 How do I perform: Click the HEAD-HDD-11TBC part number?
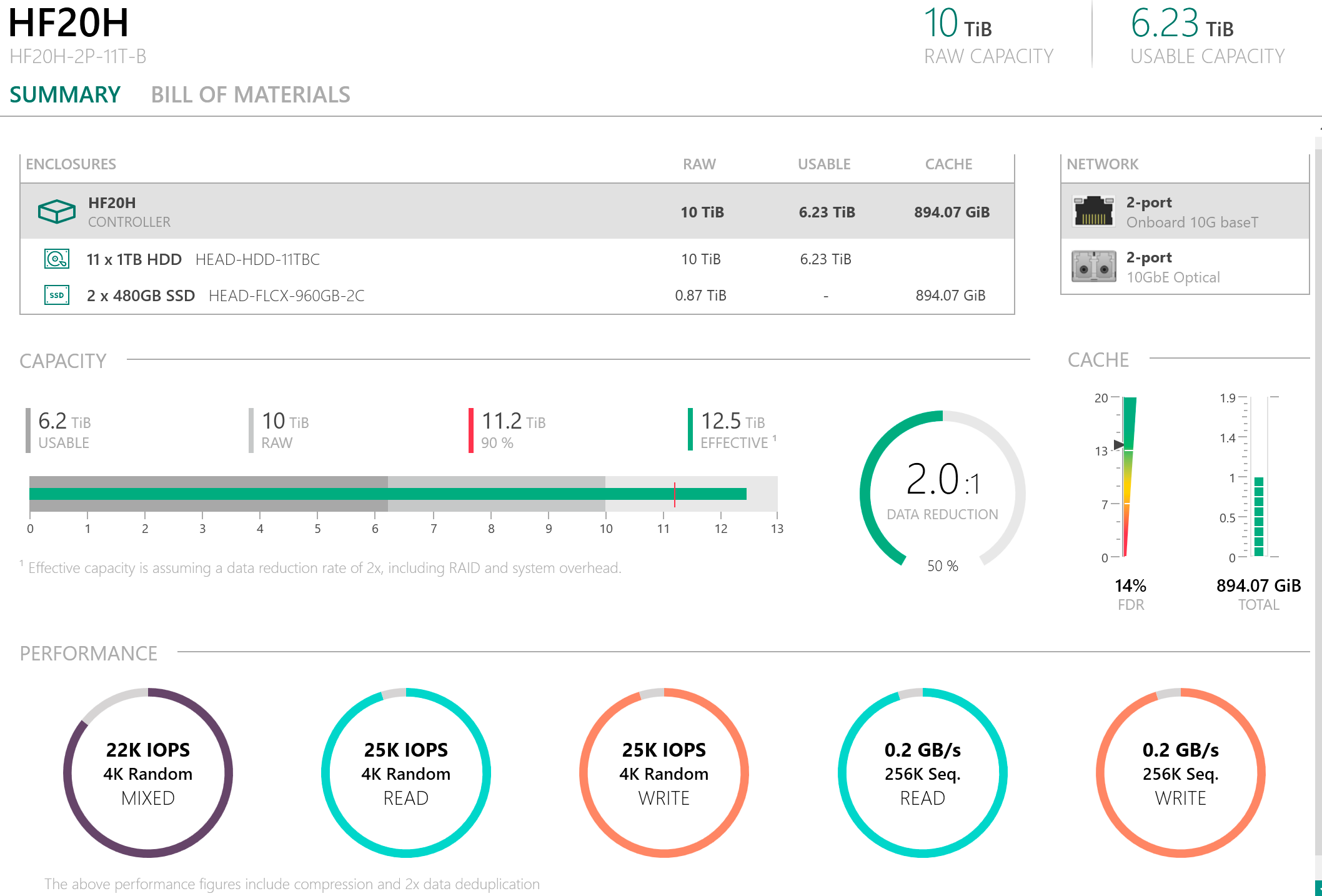point(257,259)
